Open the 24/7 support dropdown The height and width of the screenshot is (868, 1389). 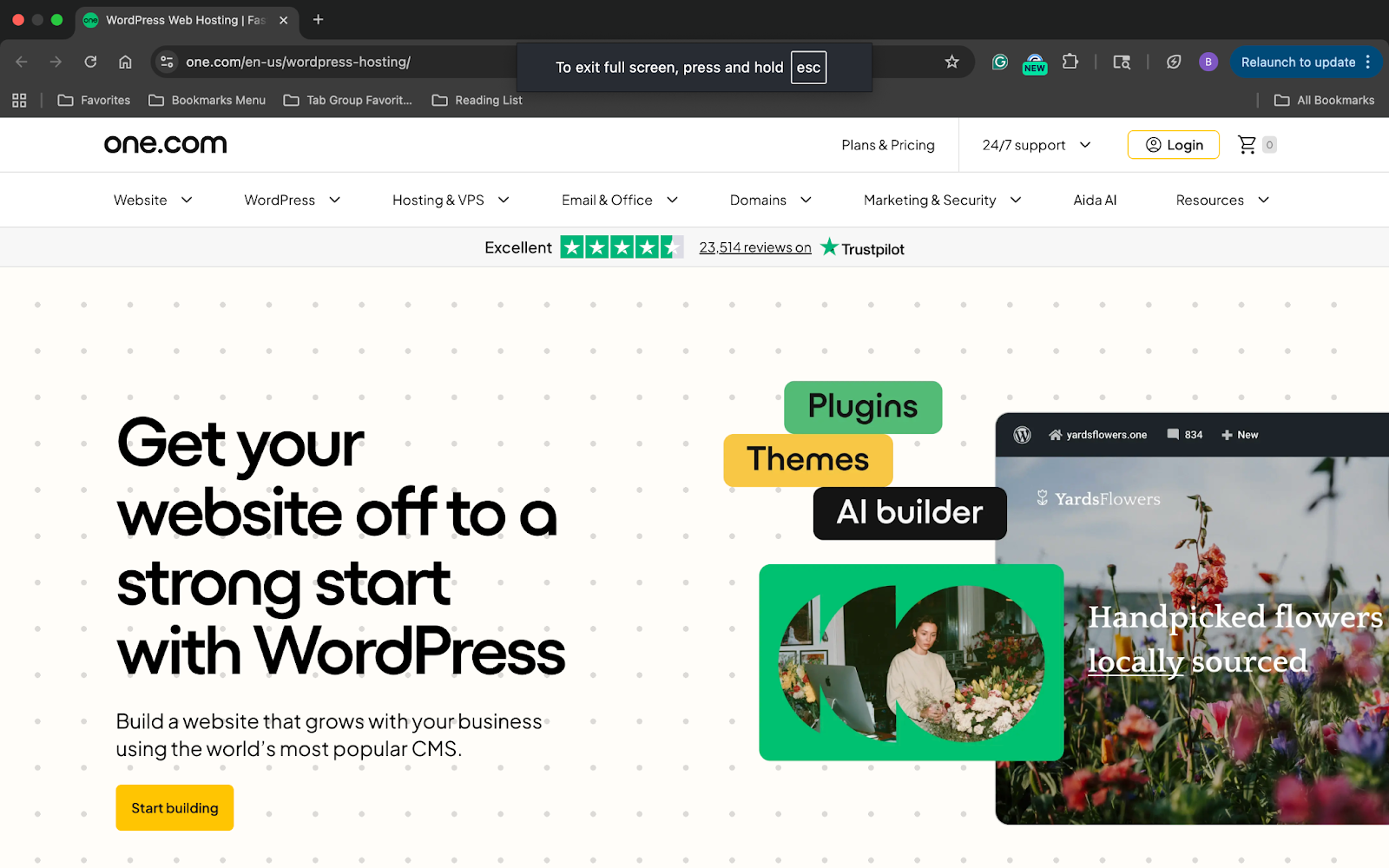[x=1033, y=145]
